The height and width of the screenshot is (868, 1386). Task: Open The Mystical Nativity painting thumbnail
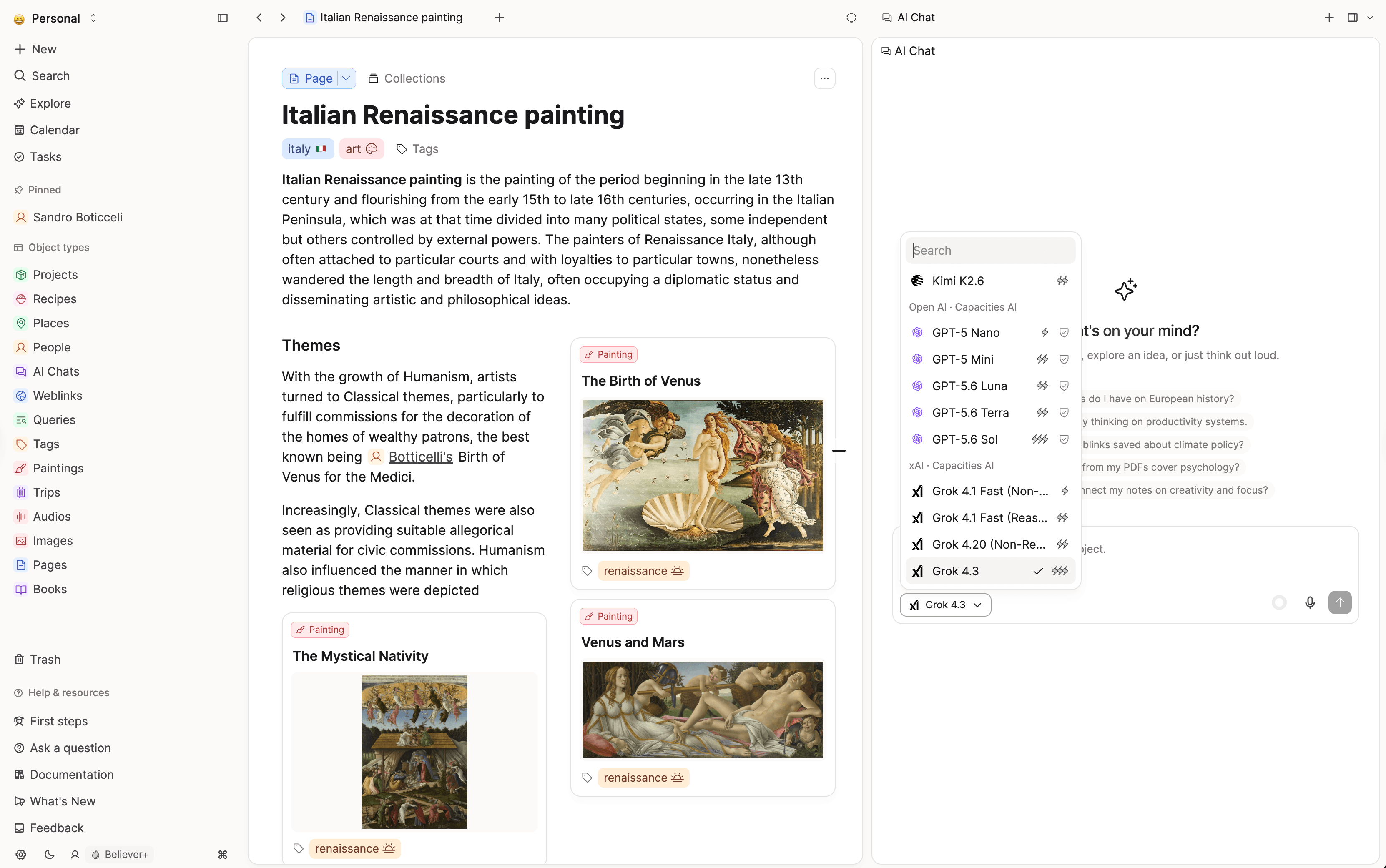pos(414,752)
